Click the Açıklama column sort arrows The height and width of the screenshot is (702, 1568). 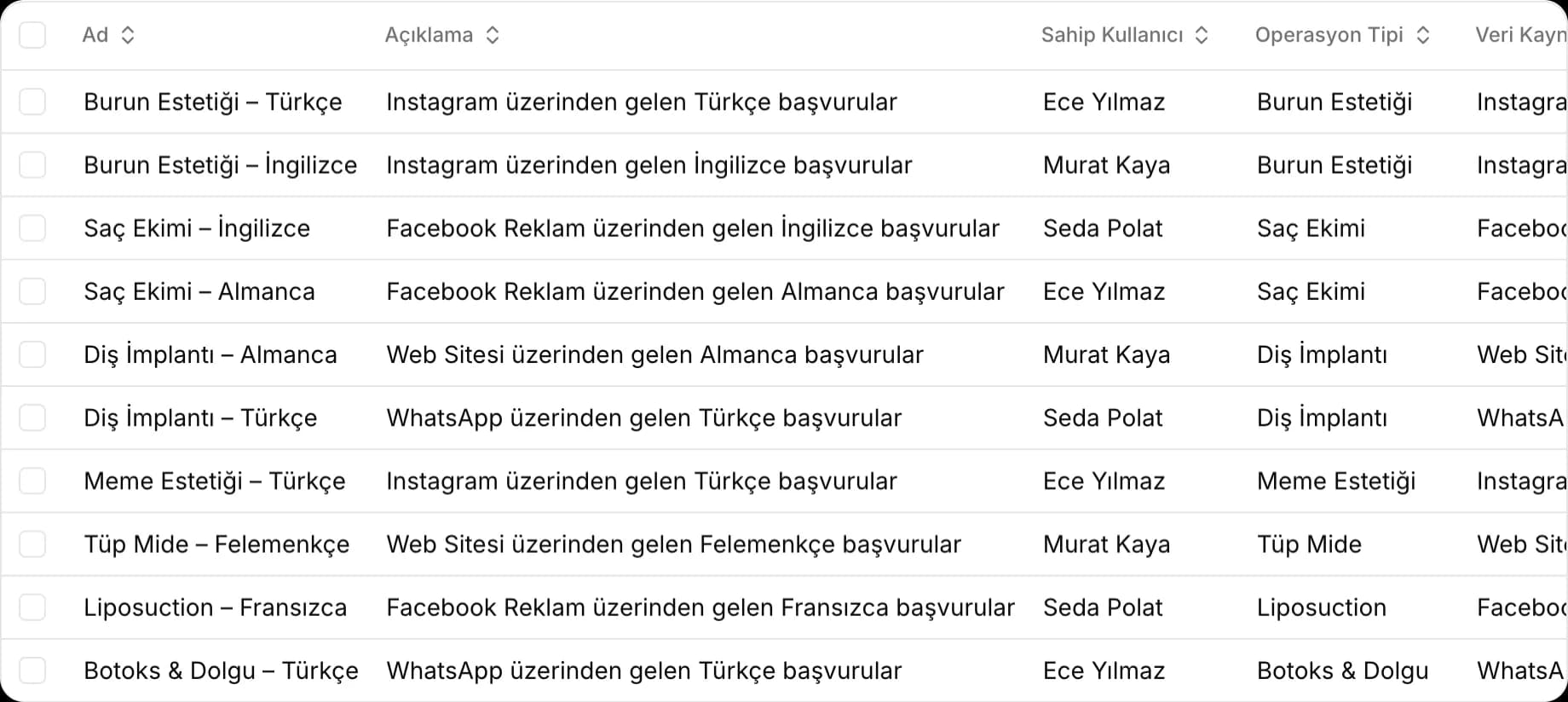[493, 35]
